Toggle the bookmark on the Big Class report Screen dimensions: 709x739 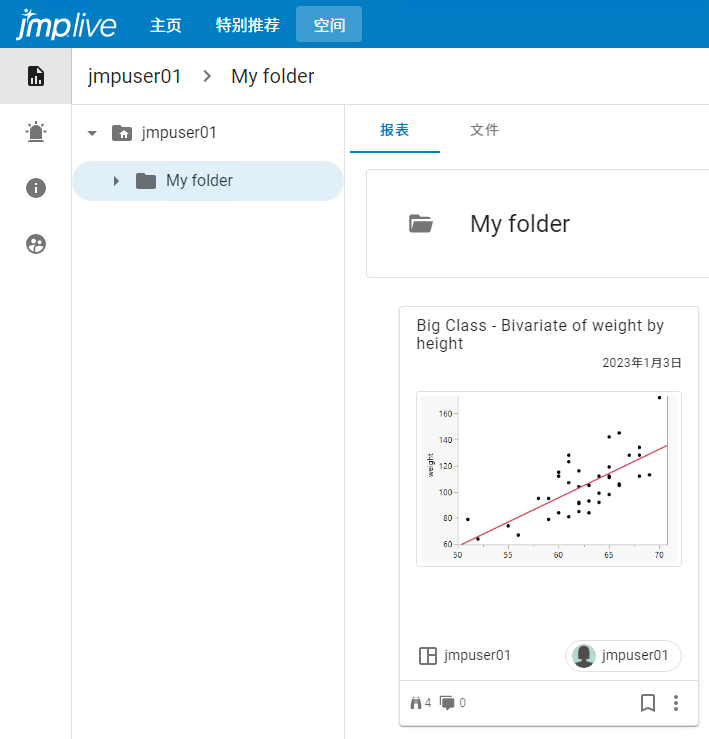[x=648, y=703]
